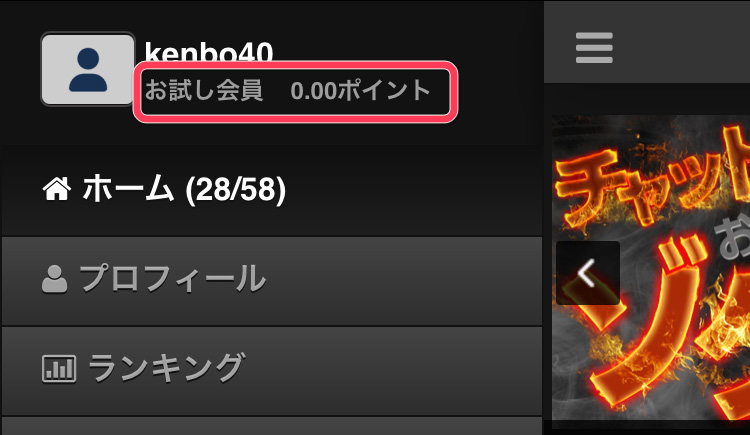Show previous banner with left chevron
The width and height of the screenshot is (750, 435).
coord(588,273)
